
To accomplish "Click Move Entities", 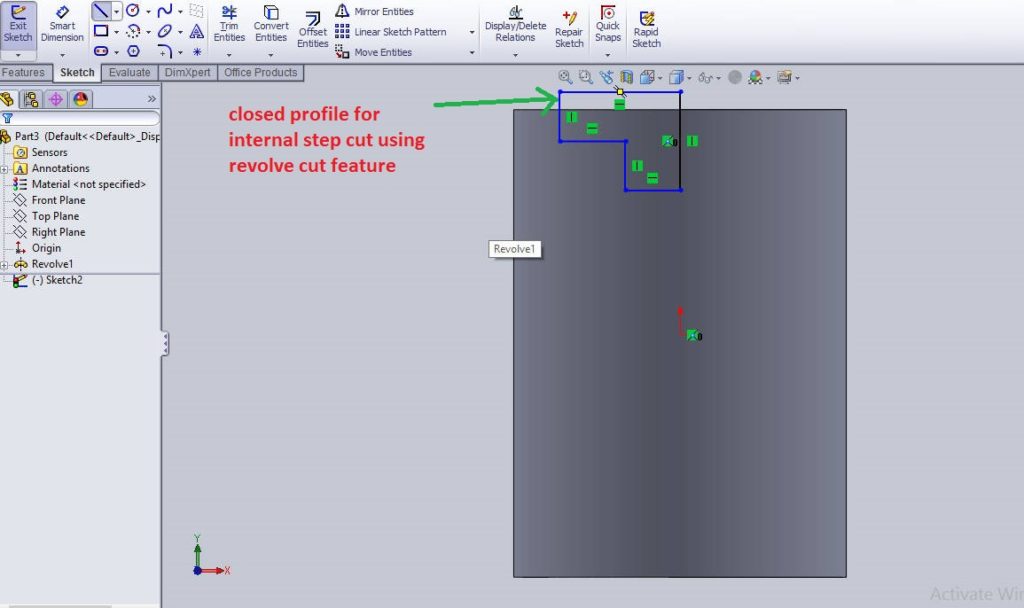I will [374, 52].
